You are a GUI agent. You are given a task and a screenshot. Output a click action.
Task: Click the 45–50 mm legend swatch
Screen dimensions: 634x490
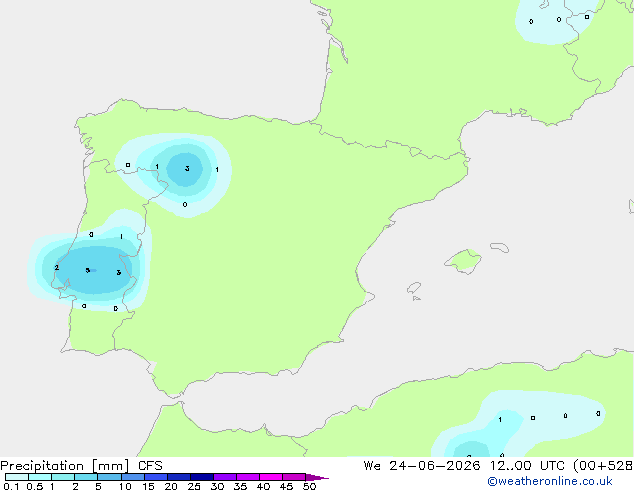coord(294,477)
